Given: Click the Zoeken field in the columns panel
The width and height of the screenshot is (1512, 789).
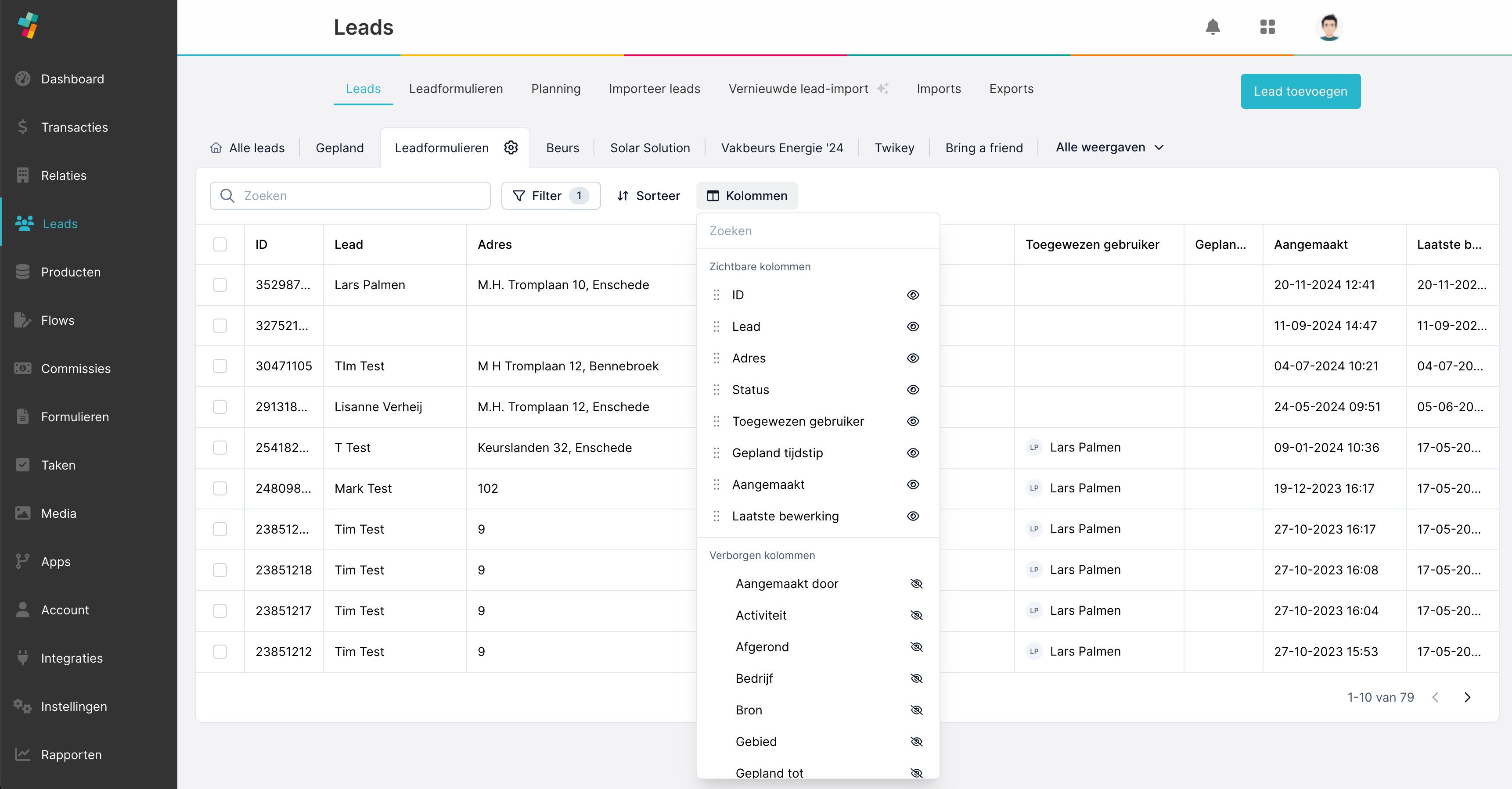Looking at the screenshot, I should pos(817,231).
